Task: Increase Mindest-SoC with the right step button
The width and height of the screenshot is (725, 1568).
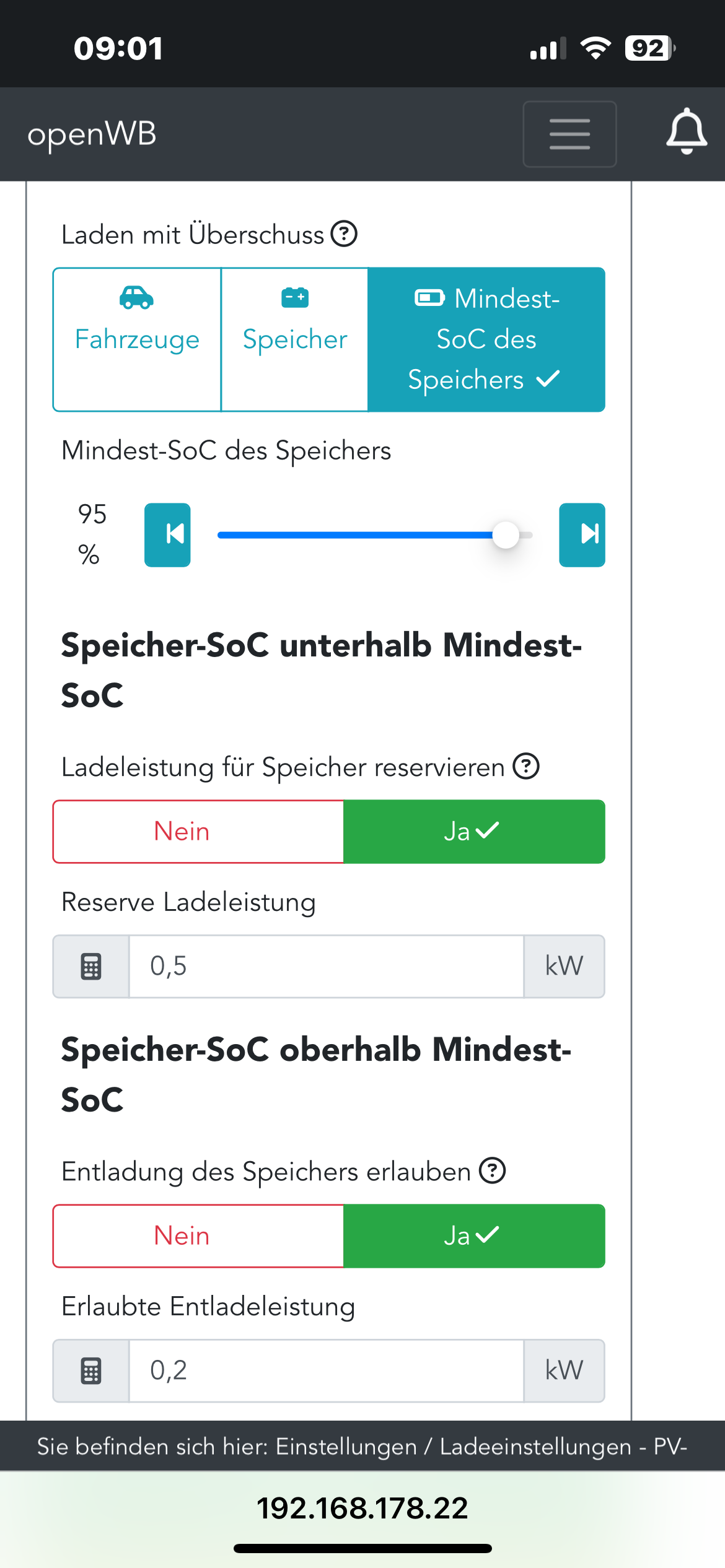Action: point(582,534)
